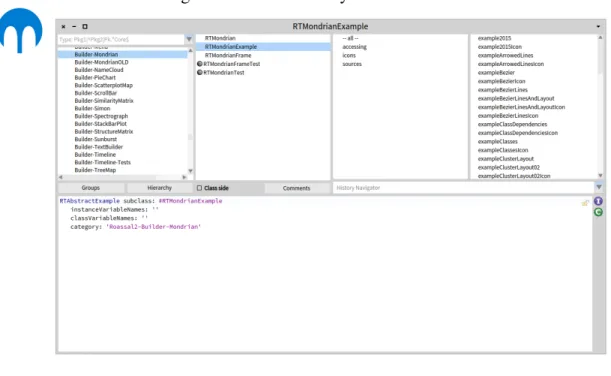Select the Builder-ScrollBar package
Screen dimensions: 611x376
pyautogui.click(x=96, y=93)
